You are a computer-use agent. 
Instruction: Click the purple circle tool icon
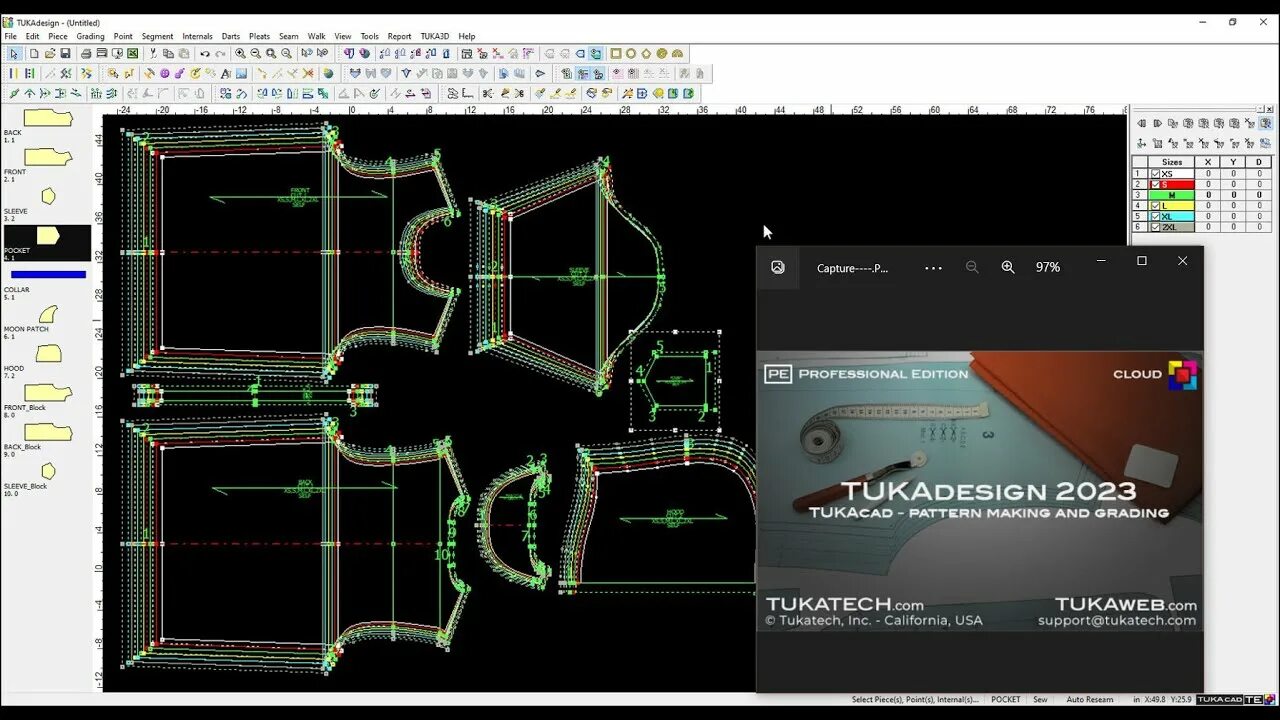164,73
